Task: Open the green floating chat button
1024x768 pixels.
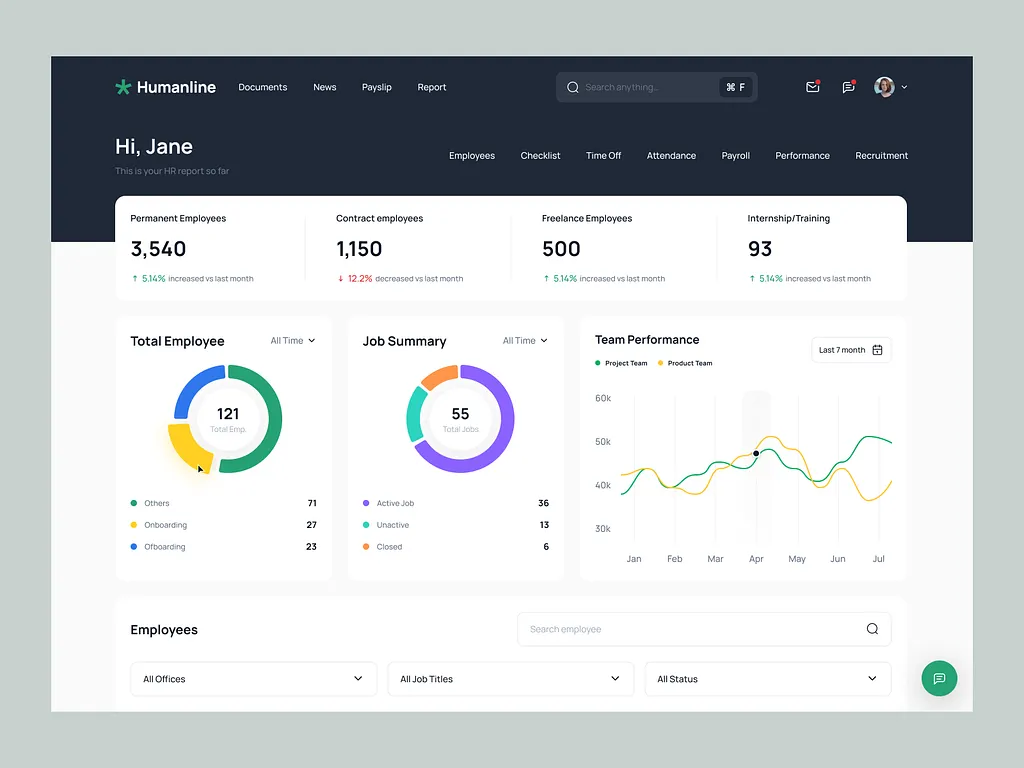Action: click(939, 678)
